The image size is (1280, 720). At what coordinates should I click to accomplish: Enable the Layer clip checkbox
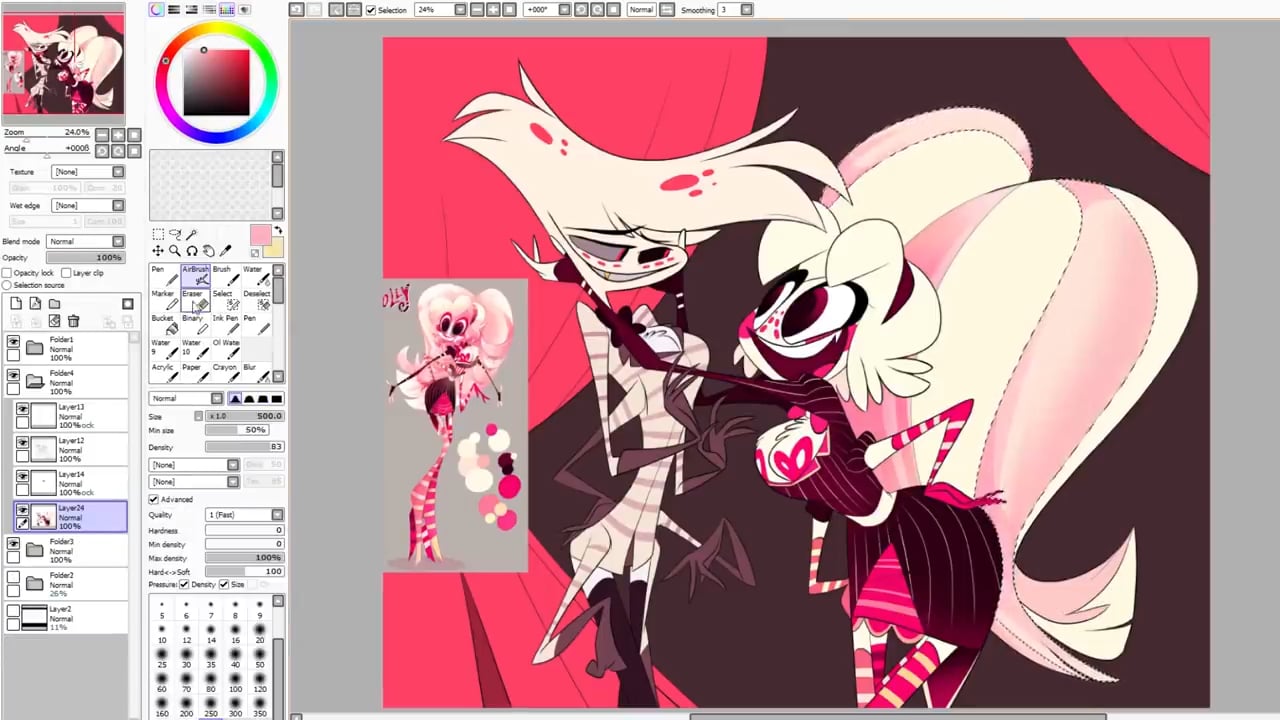click(x=66, y=273)
